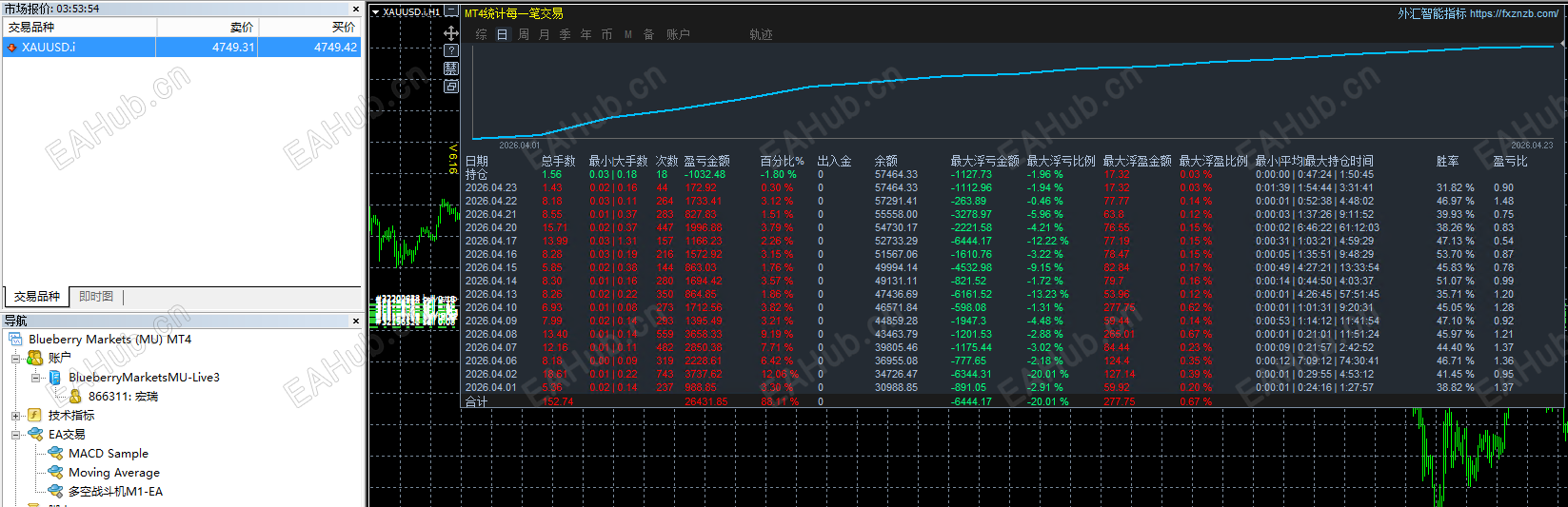Switch to the 周 weekly statistics tab
Viewport: 1568px width, 507px height.
(524, 34)
